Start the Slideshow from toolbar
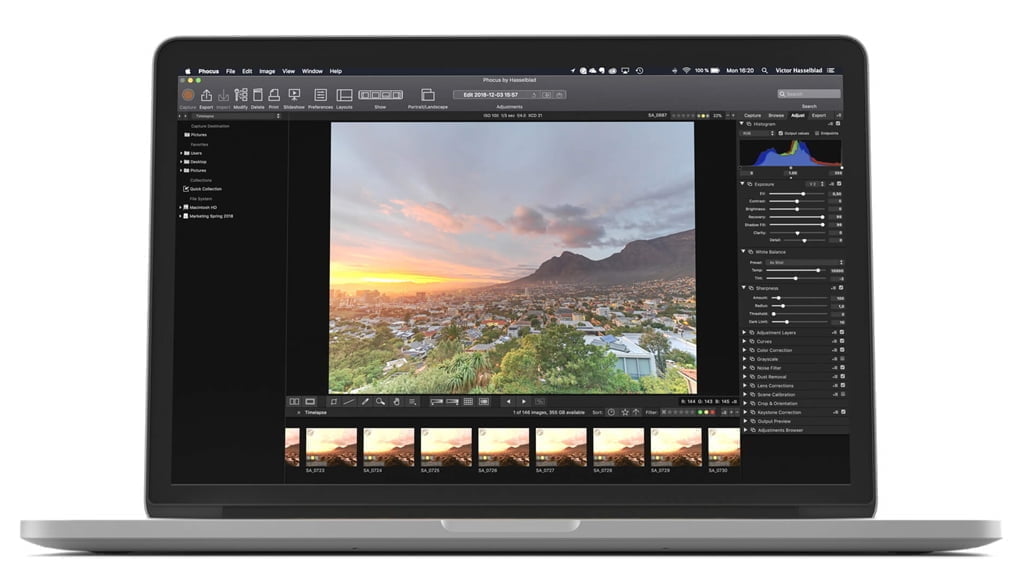 click(x=295, y=95)
